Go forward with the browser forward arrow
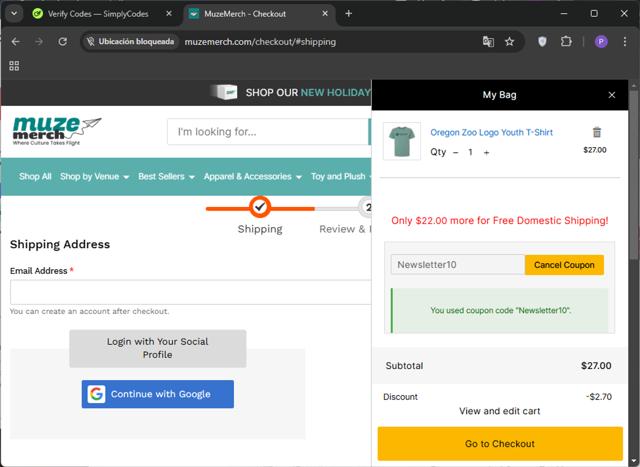Screen dimensions: 640x467 [x=39, y=42]
